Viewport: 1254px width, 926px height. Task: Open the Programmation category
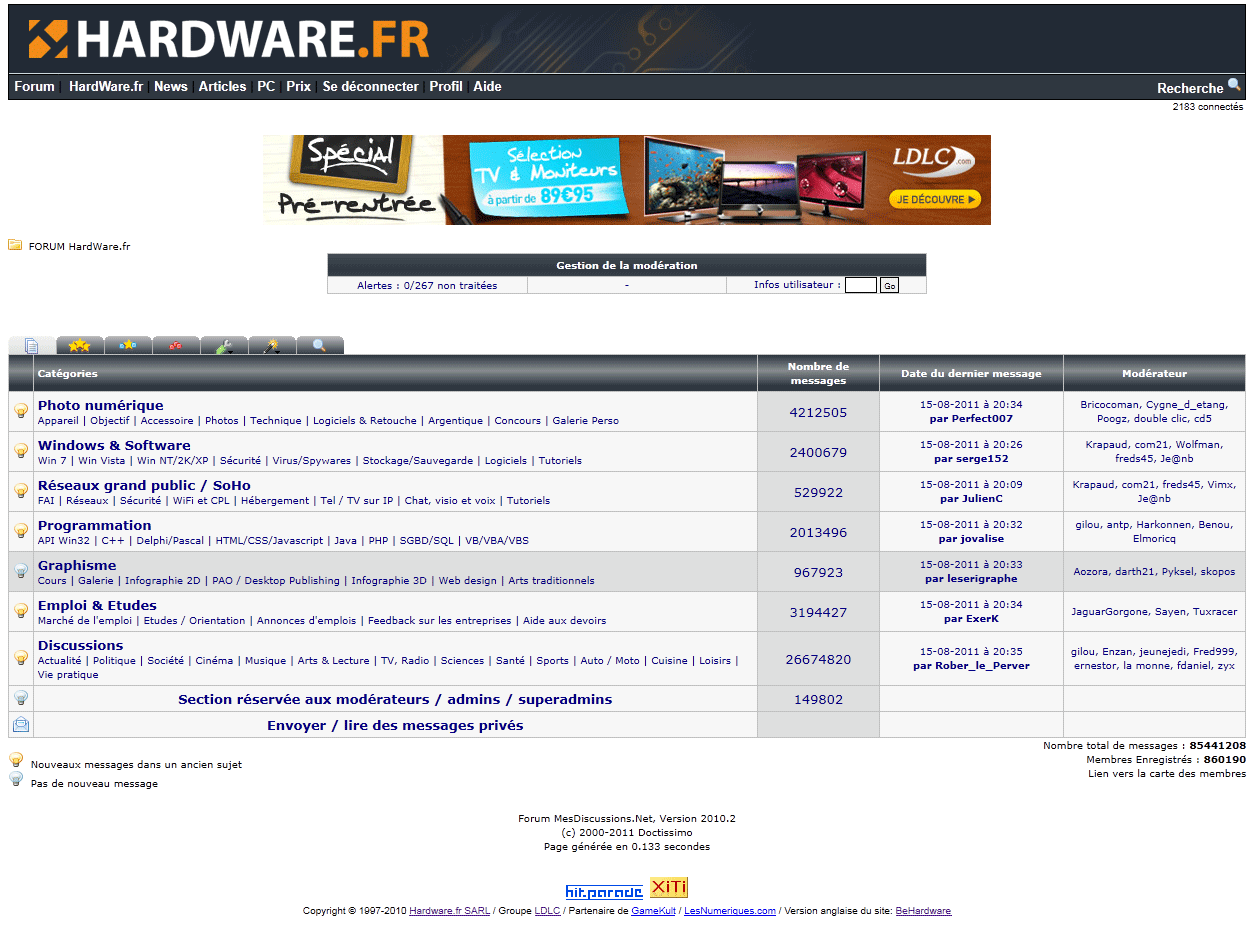point(95,525)
